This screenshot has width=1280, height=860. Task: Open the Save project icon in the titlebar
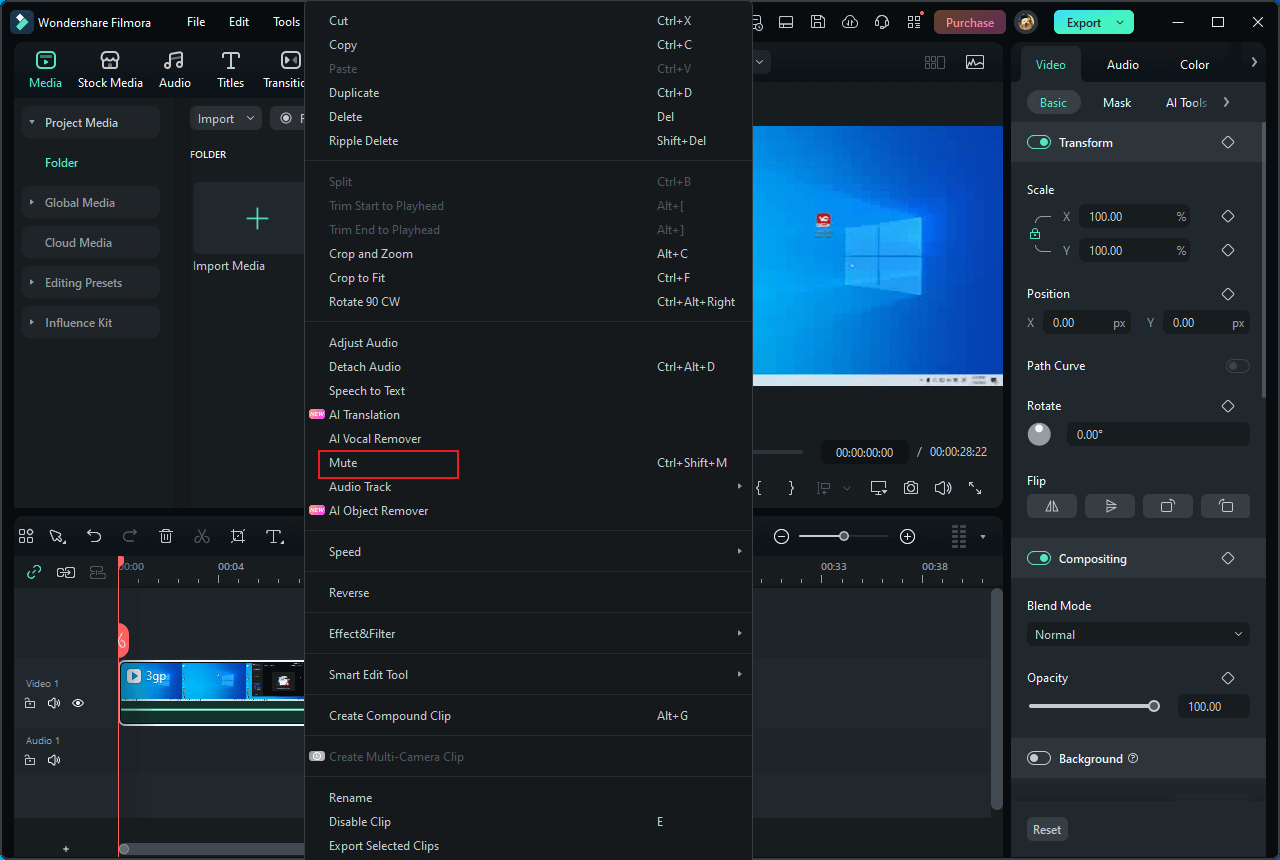(818, 21)
